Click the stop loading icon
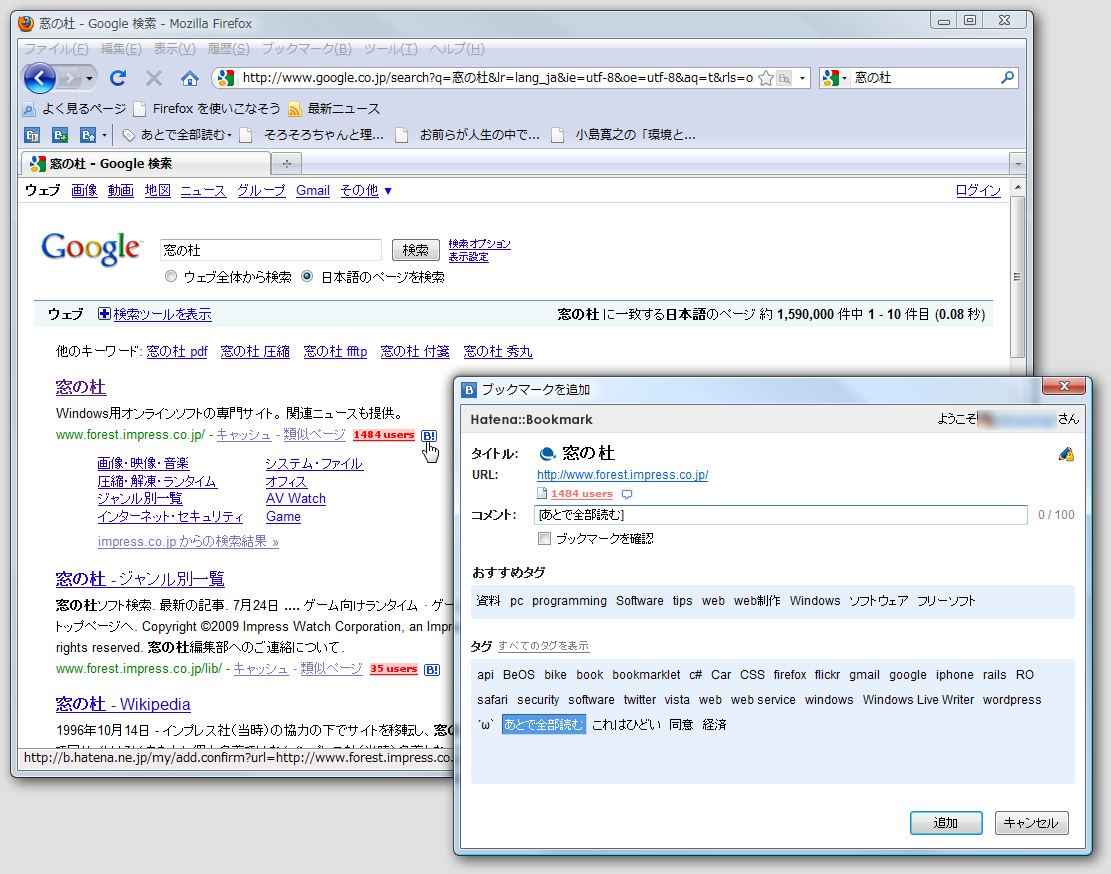 click(x=153, y=77)
